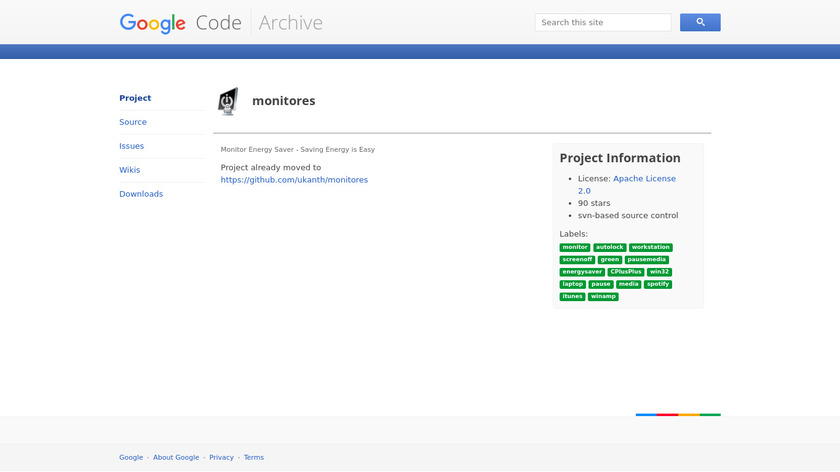Open the About Google footer link

tap(176, 457)
